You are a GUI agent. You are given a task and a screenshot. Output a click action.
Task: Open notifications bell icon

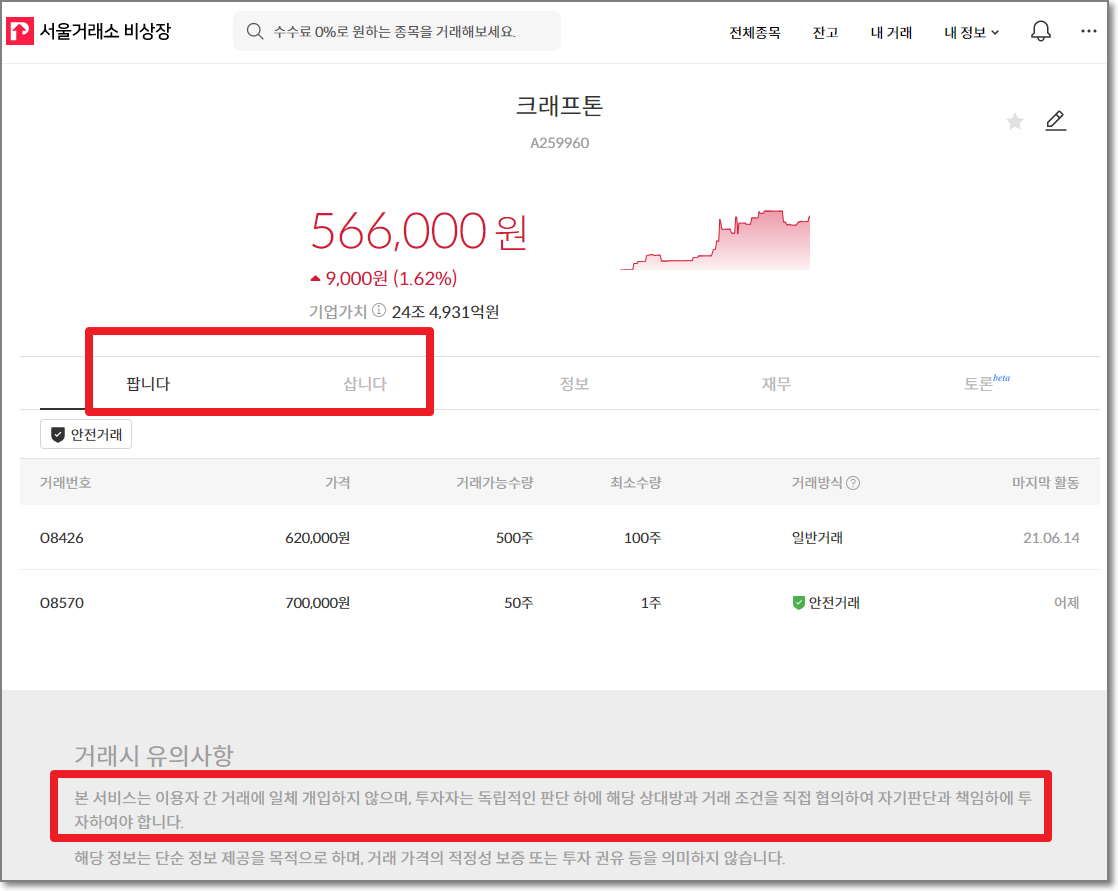coord(1041,31)
